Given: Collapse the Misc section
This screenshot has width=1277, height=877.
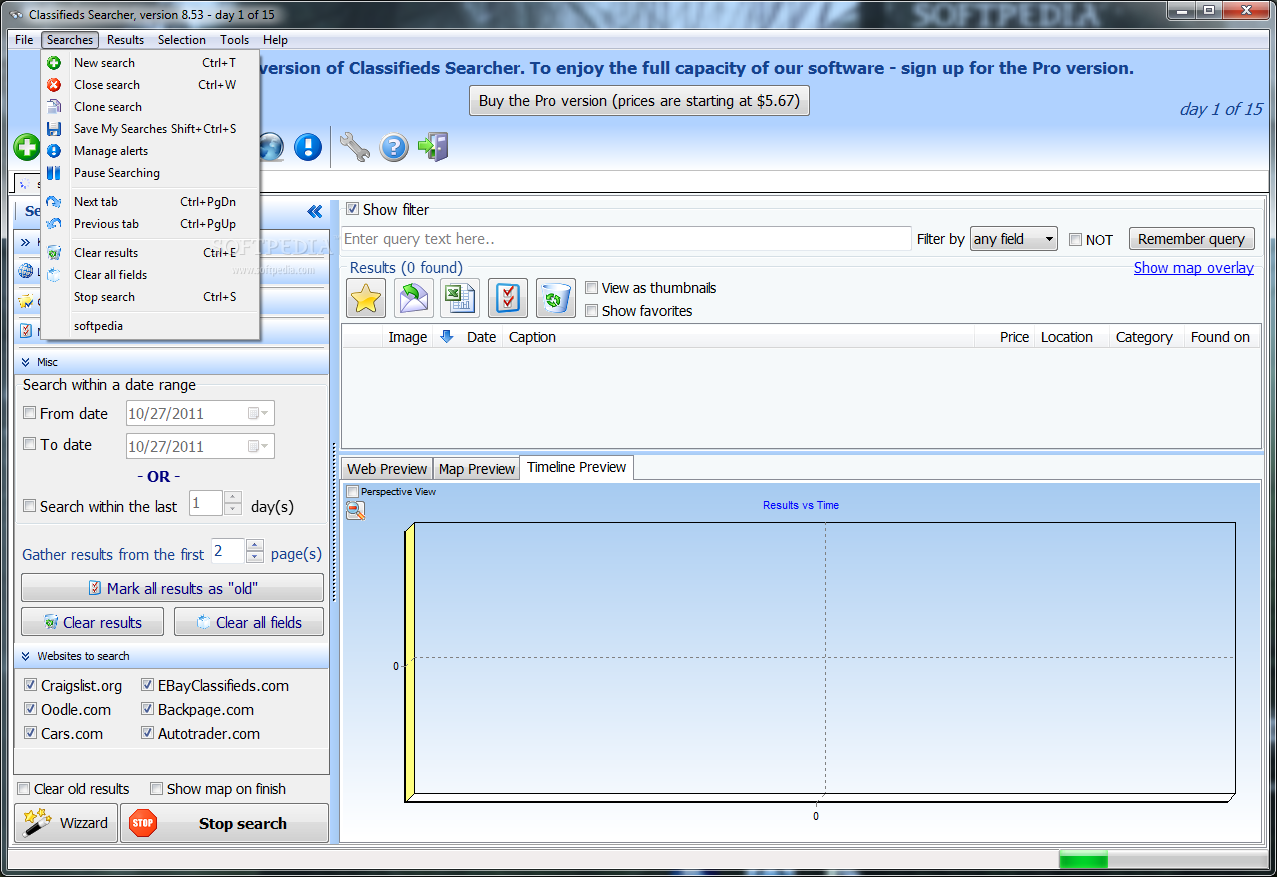Looking at the screenshot, I should tap(26, 362).
